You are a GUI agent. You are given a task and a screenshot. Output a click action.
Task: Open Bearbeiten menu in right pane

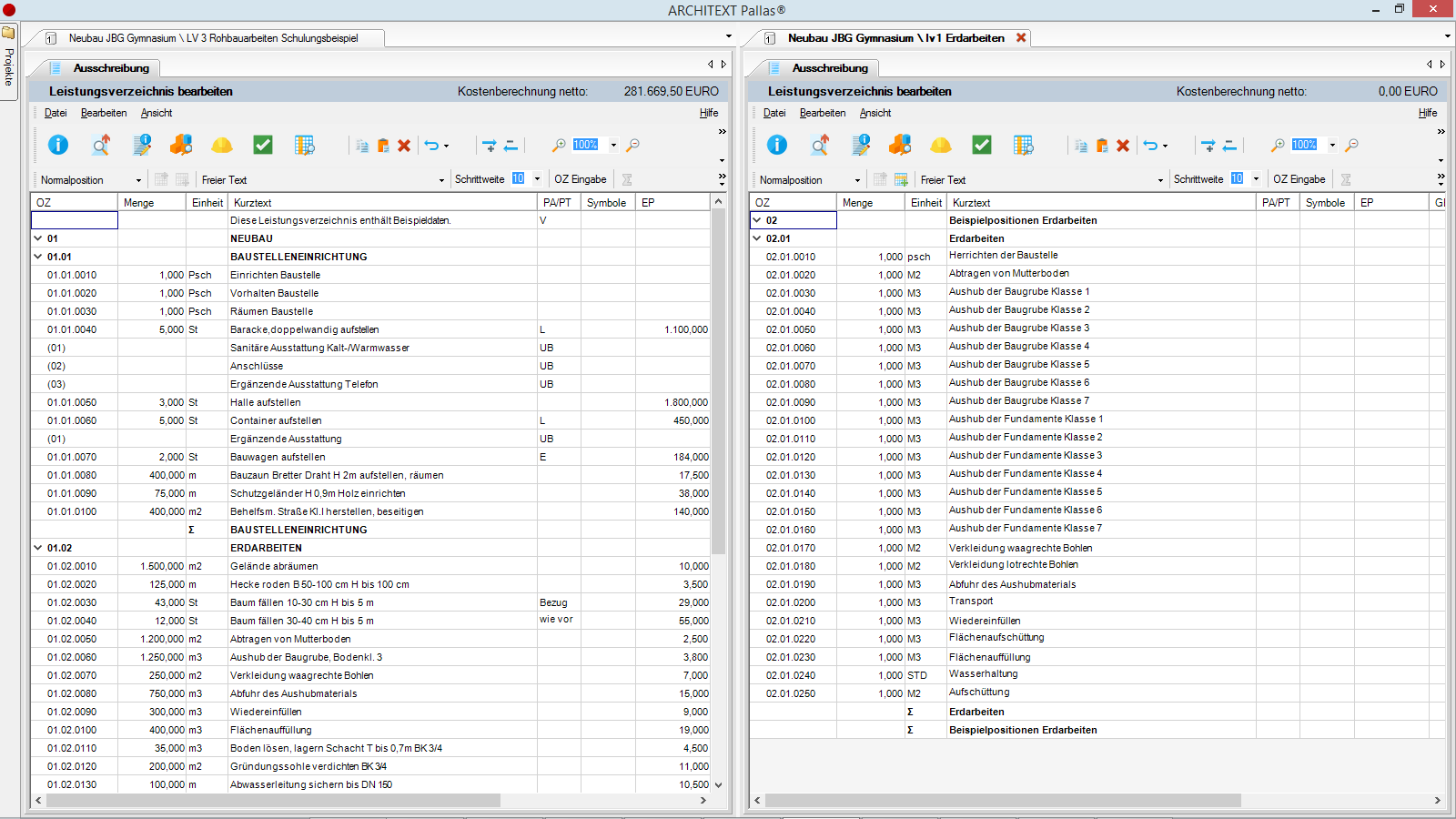pos(823,113)
